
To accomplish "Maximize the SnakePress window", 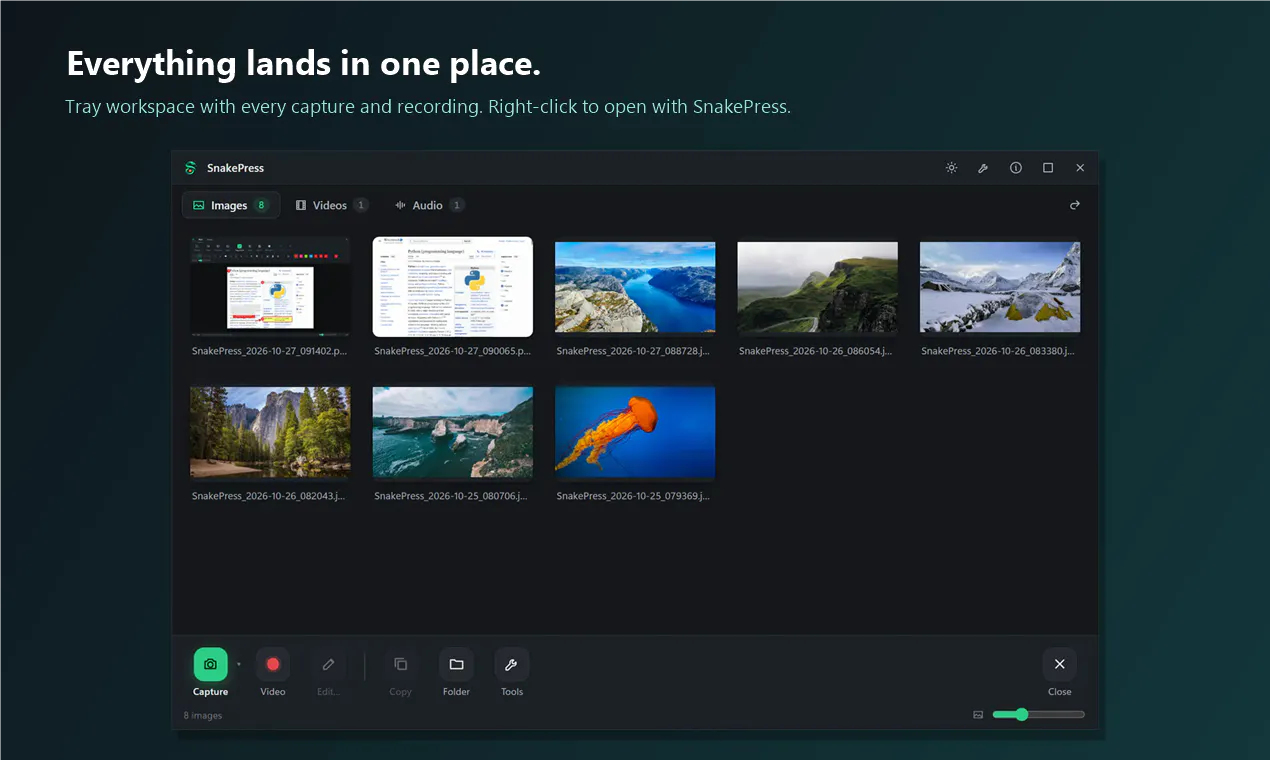I will pyautogui.click(x=1048, y=168).
